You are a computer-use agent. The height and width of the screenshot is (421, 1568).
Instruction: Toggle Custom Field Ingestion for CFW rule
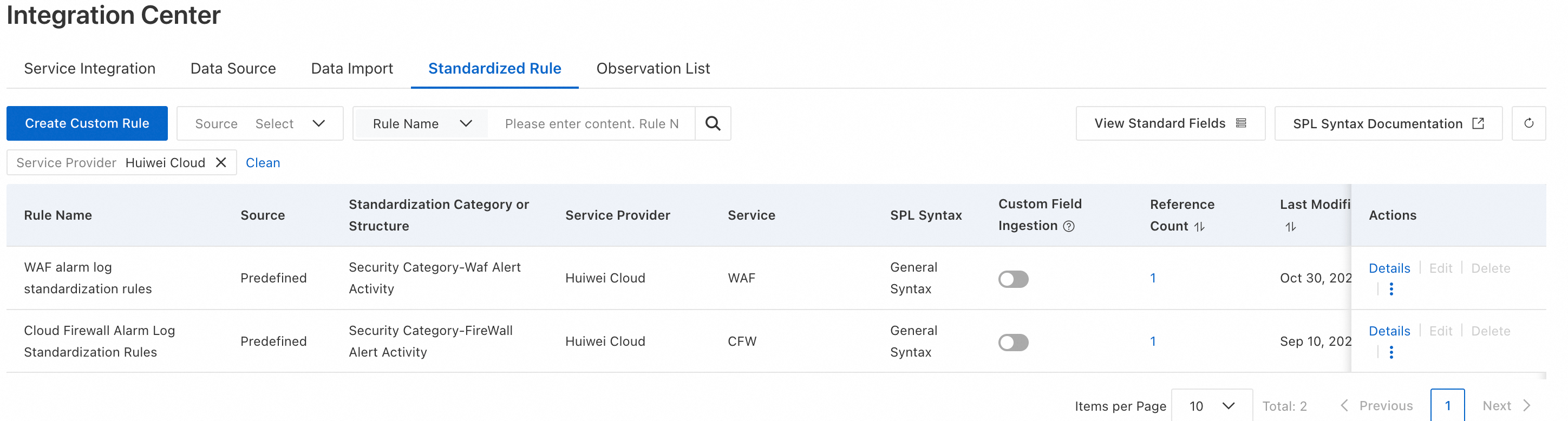(1013, 342)
